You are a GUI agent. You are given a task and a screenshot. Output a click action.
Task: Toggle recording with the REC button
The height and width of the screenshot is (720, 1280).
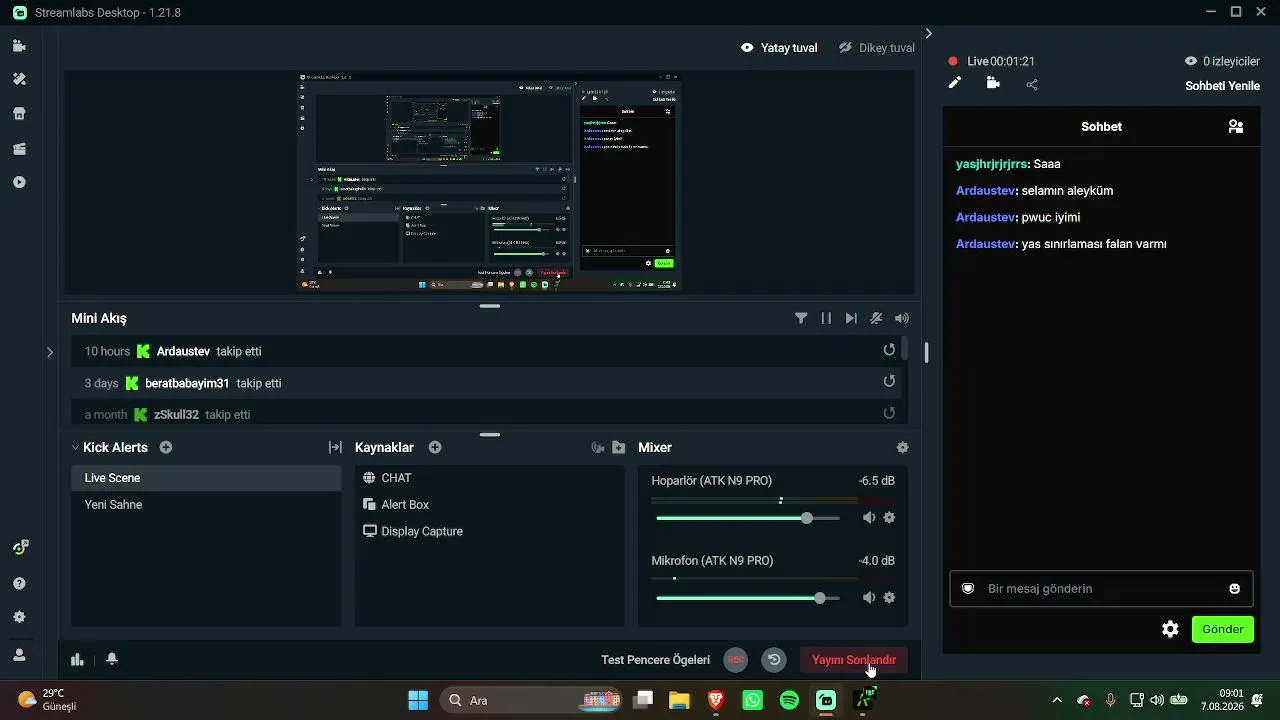pyautogui.click(x=736, y=660)
